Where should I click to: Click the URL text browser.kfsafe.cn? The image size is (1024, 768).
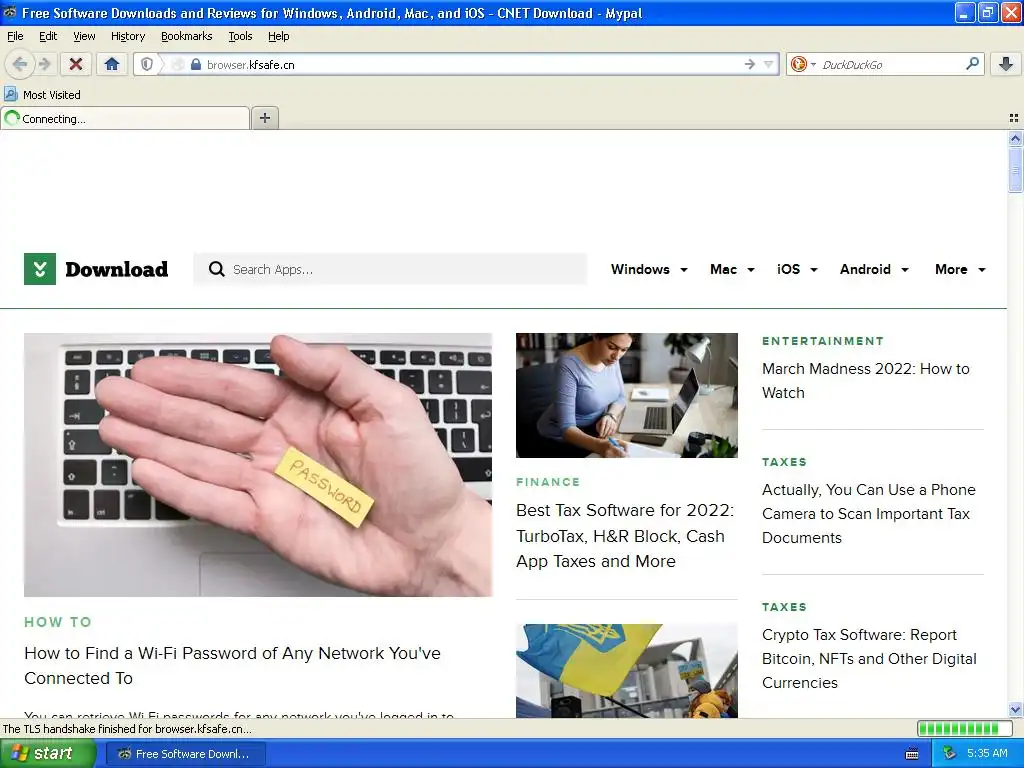(x=251, y=65)
